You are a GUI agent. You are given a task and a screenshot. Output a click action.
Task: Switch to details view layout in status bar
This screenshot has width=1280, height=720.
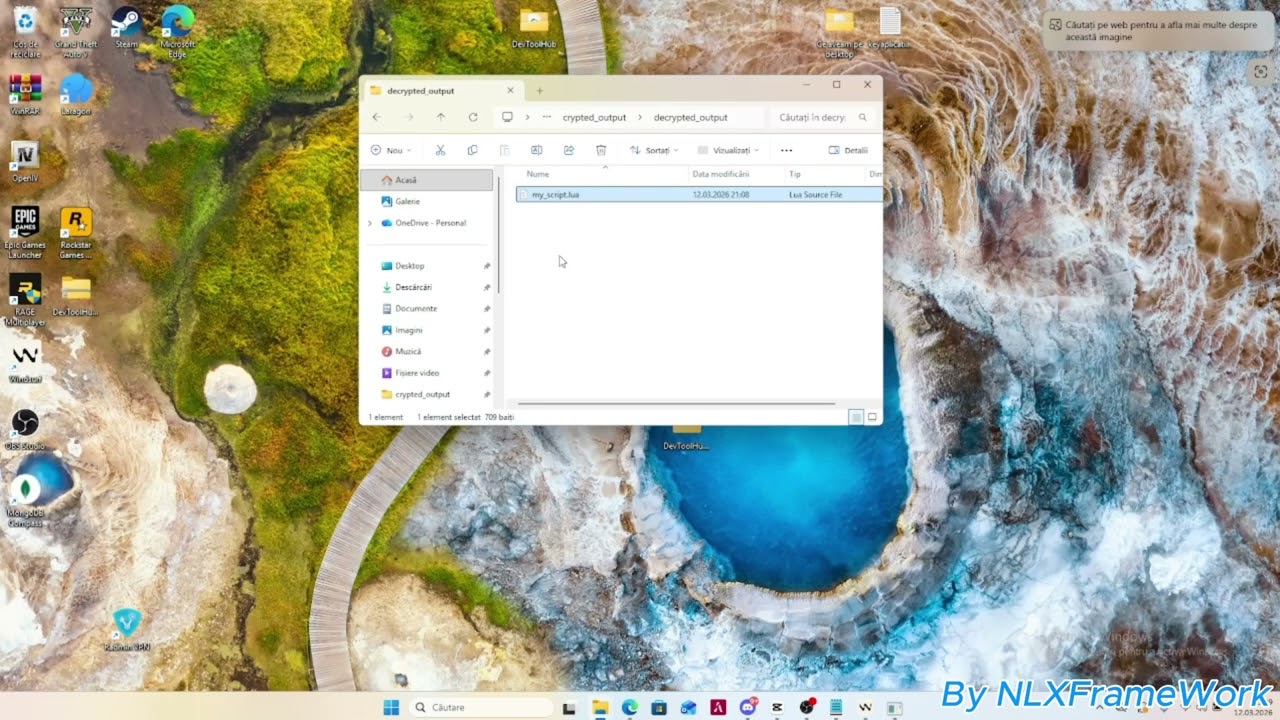tap(856, 416)
